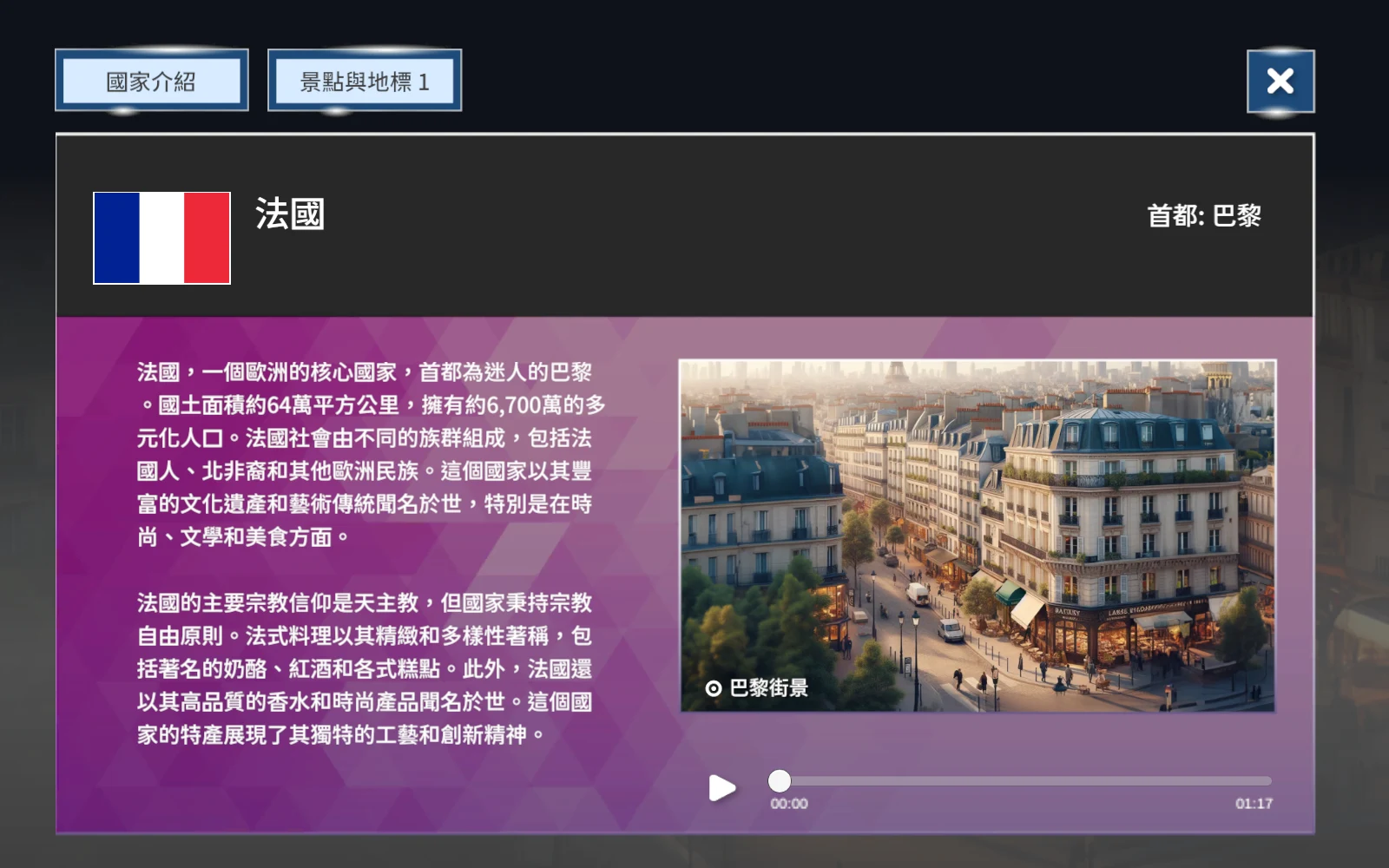Click the 00:00 elapsed time label

789,804
